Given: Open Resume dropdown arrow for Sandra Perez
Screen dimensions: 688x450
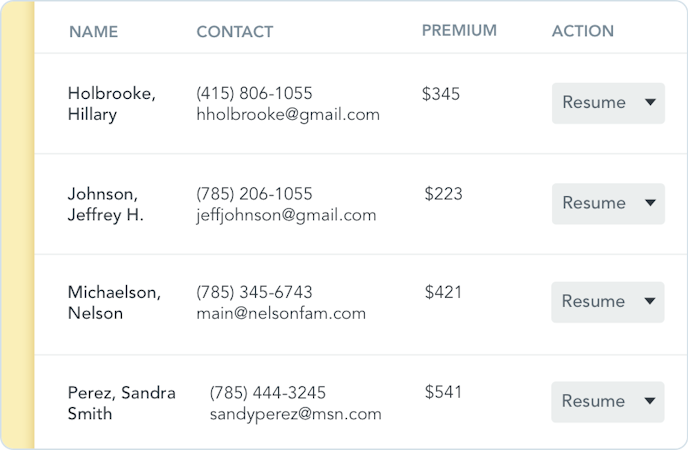Looking at the screenshot, I should (649, 401).
